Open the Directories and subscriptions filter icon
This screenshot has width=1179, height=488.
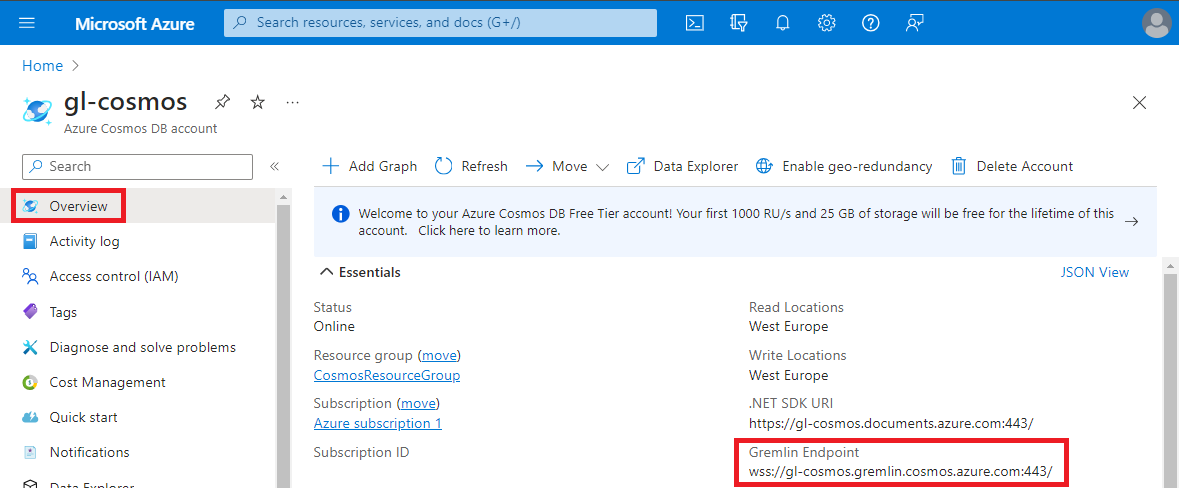tap(739, 22)
